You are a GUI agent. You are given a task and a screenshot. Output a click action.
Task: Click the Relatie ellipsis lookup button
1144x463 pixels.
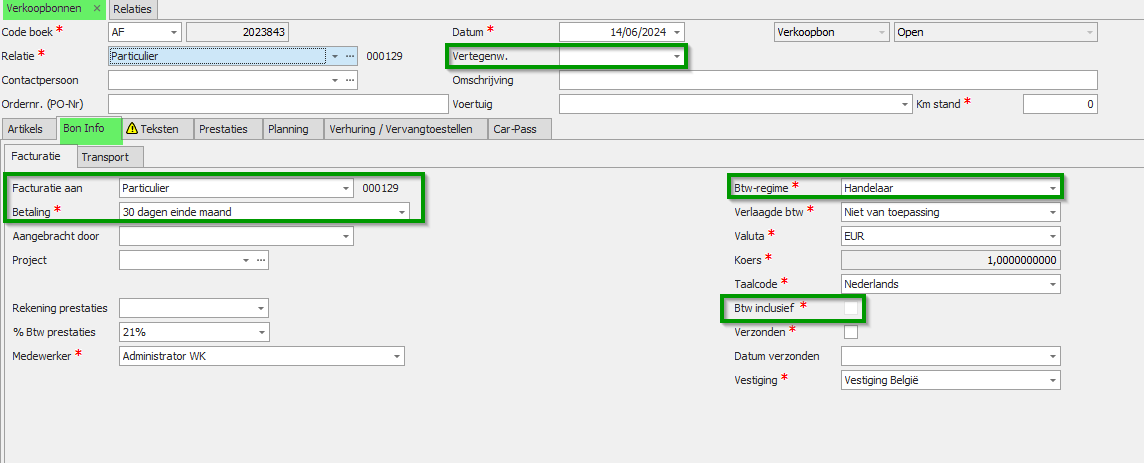(x=349, y=56)
